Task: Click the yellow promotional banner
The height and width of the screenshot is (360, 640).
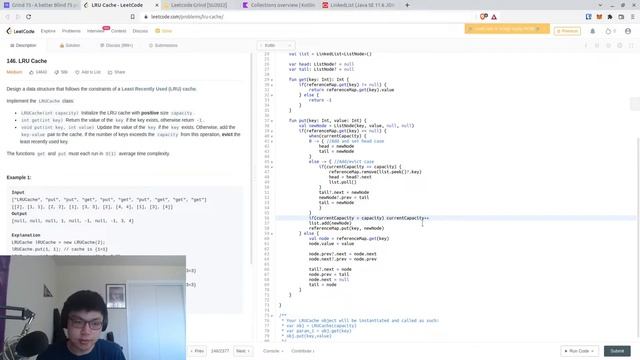Action: click(507, 29)
